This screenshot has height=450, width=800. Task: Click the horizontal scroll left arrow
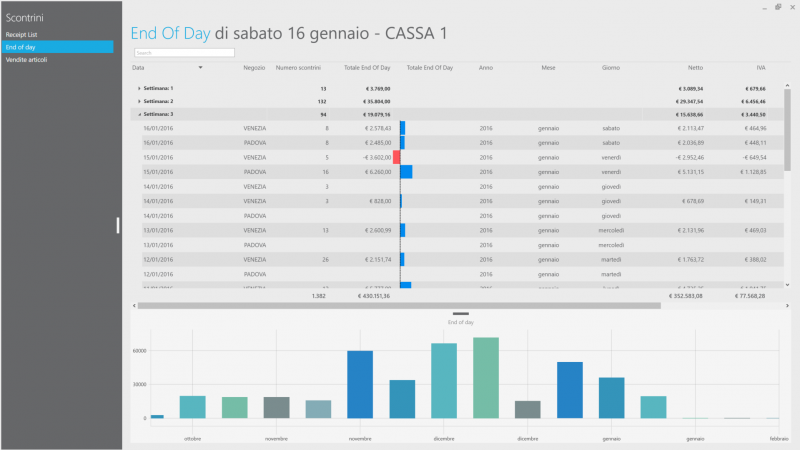[134, 306]
